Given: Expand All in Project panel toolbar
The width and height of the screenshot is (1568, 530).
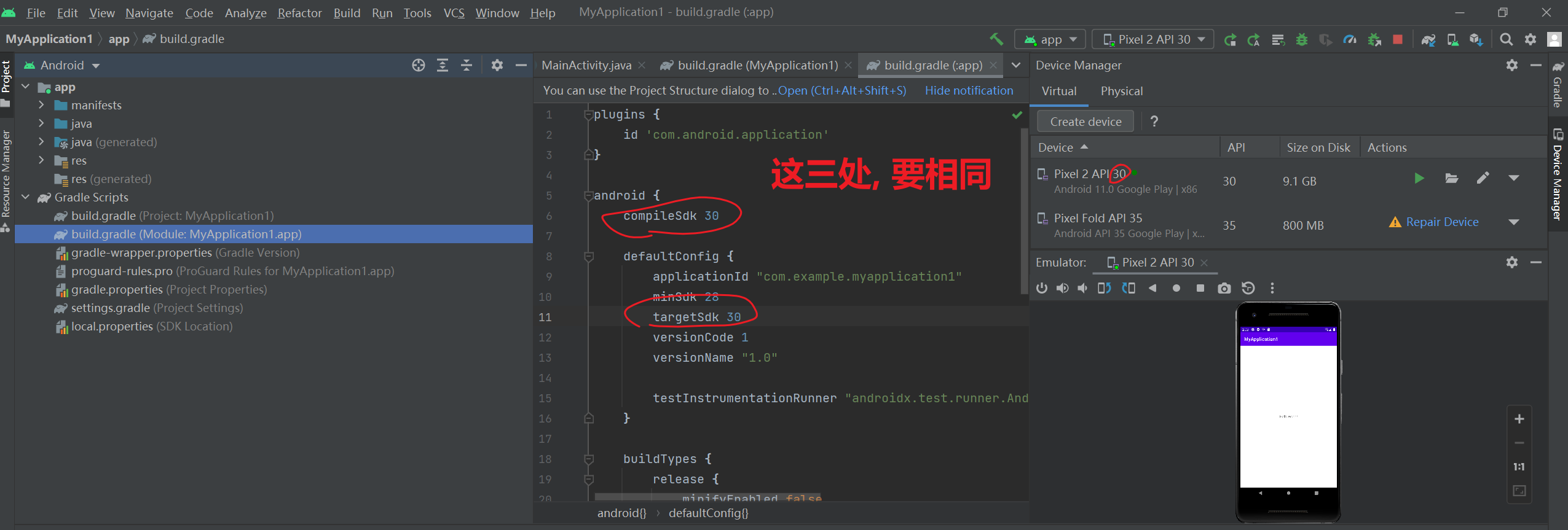Looking at the screenshot, I should [x=443, y=65].
